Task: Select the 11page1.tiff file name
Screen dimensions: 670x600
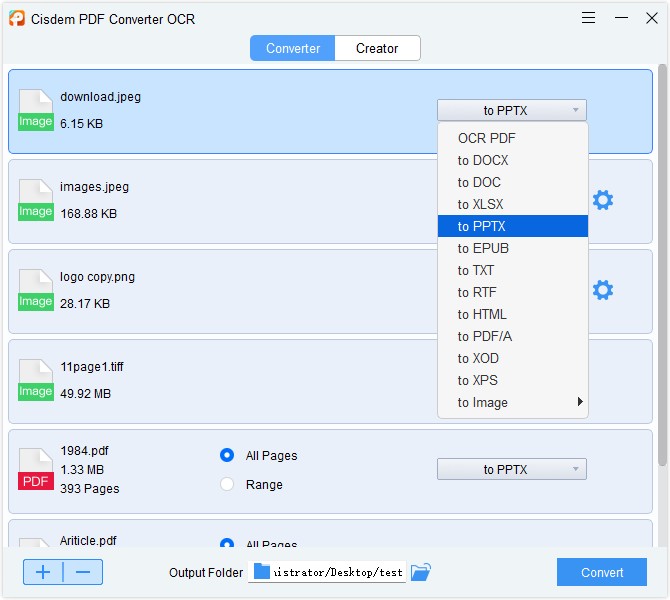Action: click(x=92, y=367)
